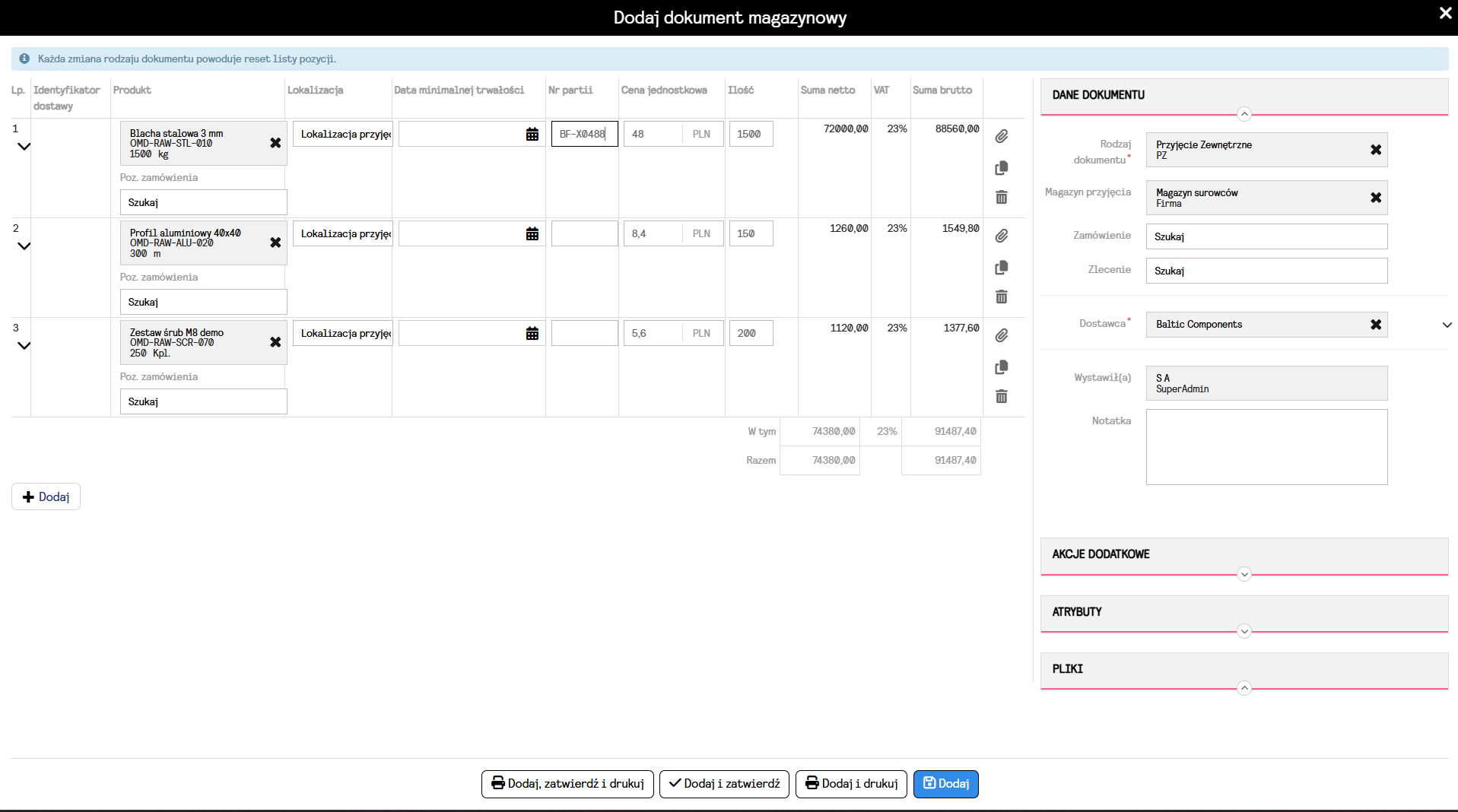The width and height of the screenshot is (1458, 812).
Task: Delete the Blacha stalowa 3 mm row
Action: tap(1002, 197)
